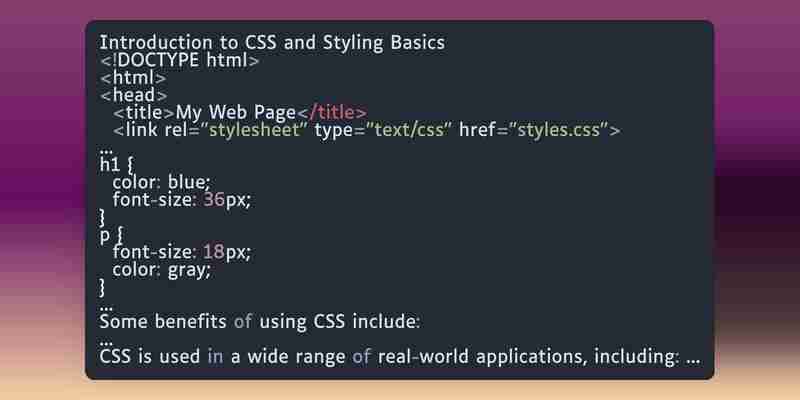
Task: Click the h1 selector line
Action: 117,165
